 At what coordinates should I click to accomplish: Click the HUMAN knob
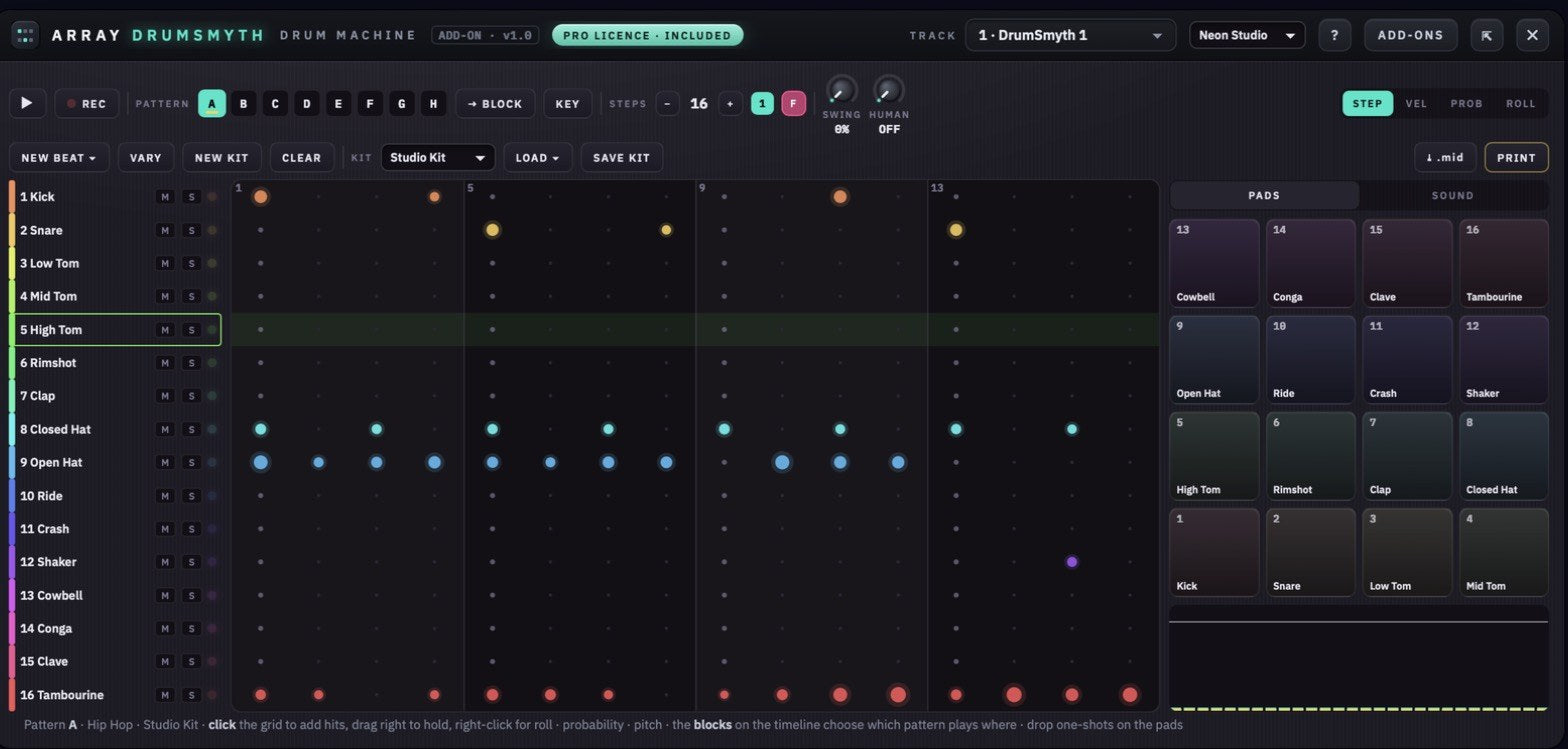pos(888,90)
